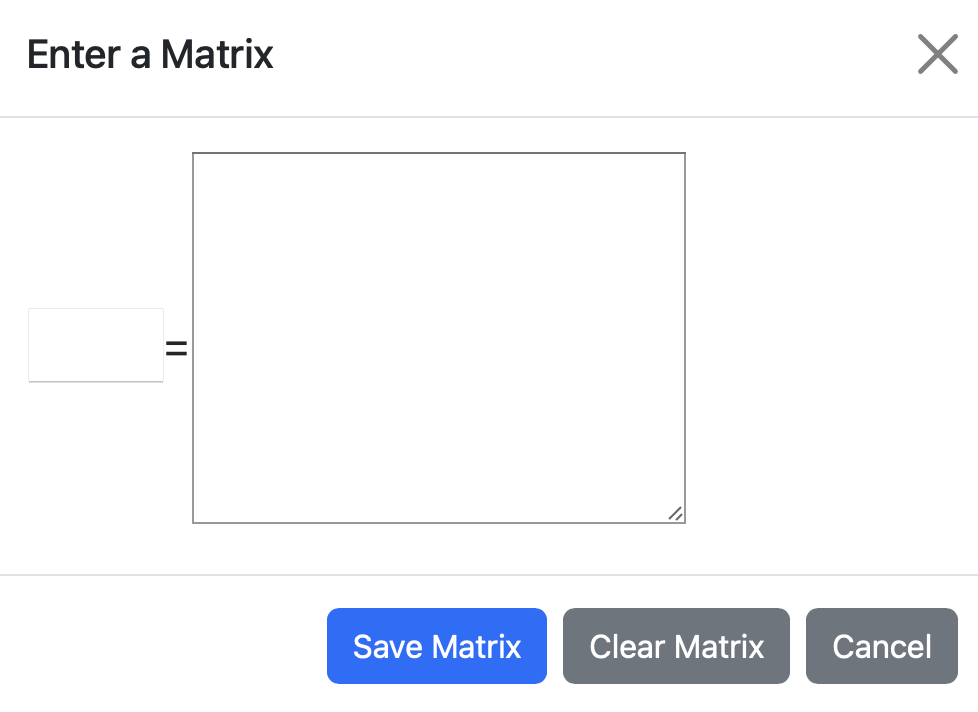This screenshot has height=712, width=978.
Task: Dismiss the dialog with the X icon
Action: (937, 54)
